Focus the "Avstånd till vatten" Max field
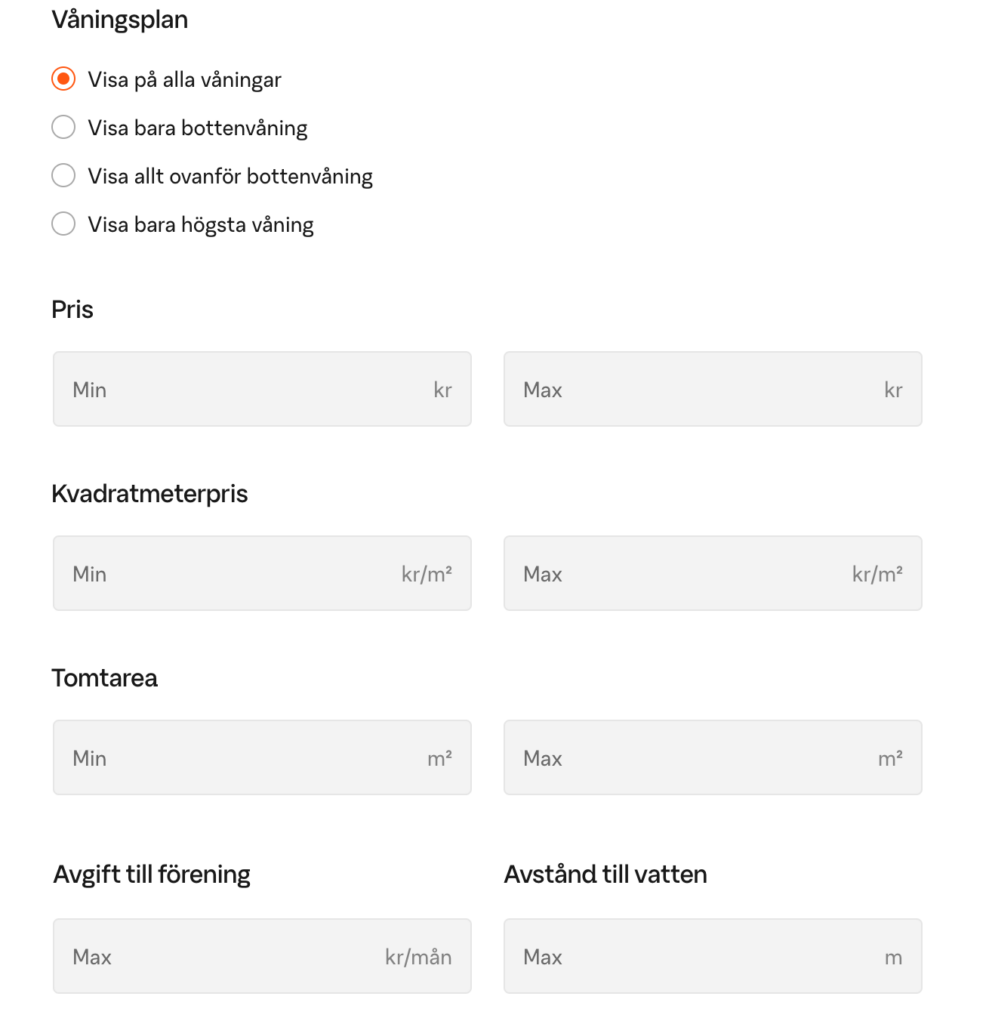The image size is (989, 1024). point(692,957)
